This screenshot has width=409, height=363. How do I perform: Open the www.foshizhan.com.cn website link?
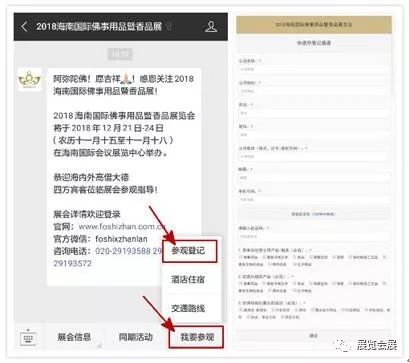(x=122, y=227)
